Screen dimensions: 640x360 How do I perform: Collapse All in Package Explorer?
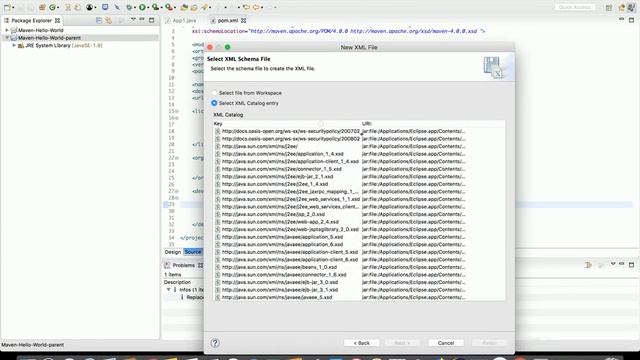click(x=99, y=20)
